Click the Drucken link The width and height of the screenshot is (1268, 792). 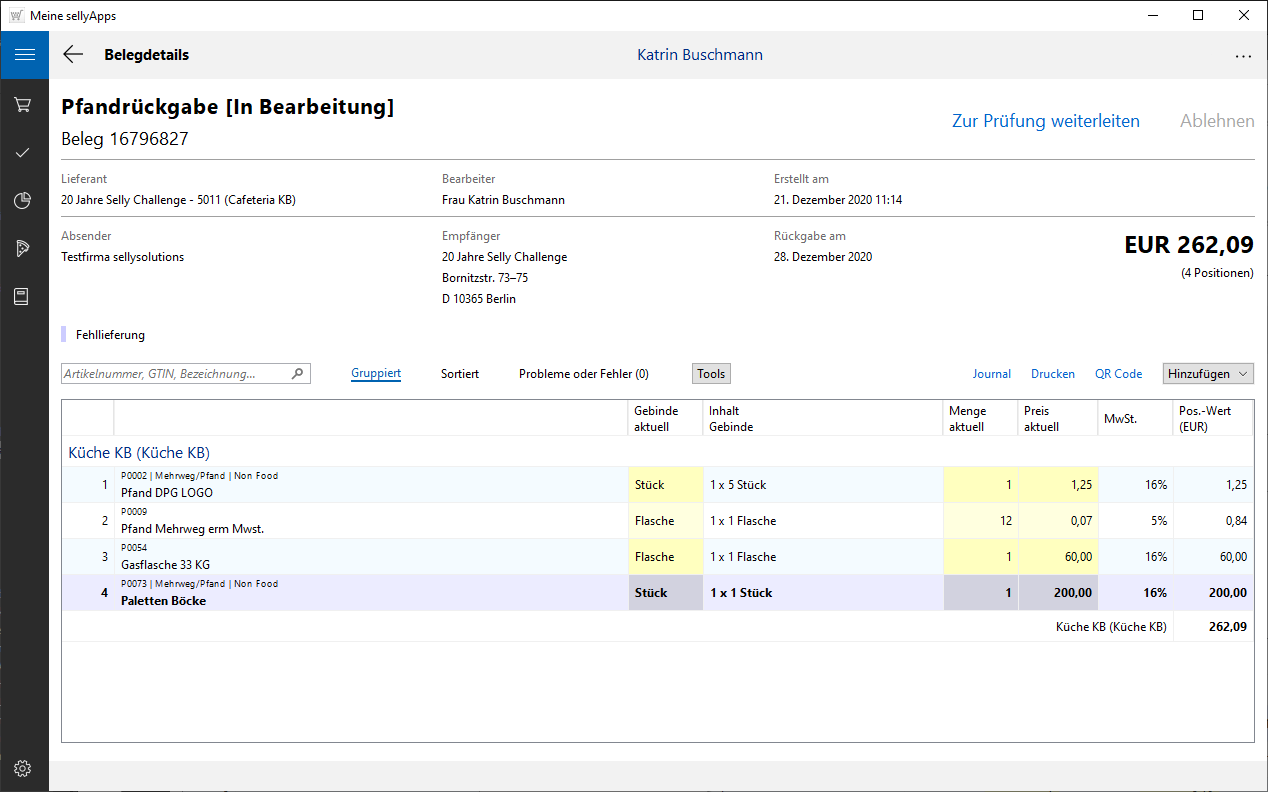pos(1052,374)
